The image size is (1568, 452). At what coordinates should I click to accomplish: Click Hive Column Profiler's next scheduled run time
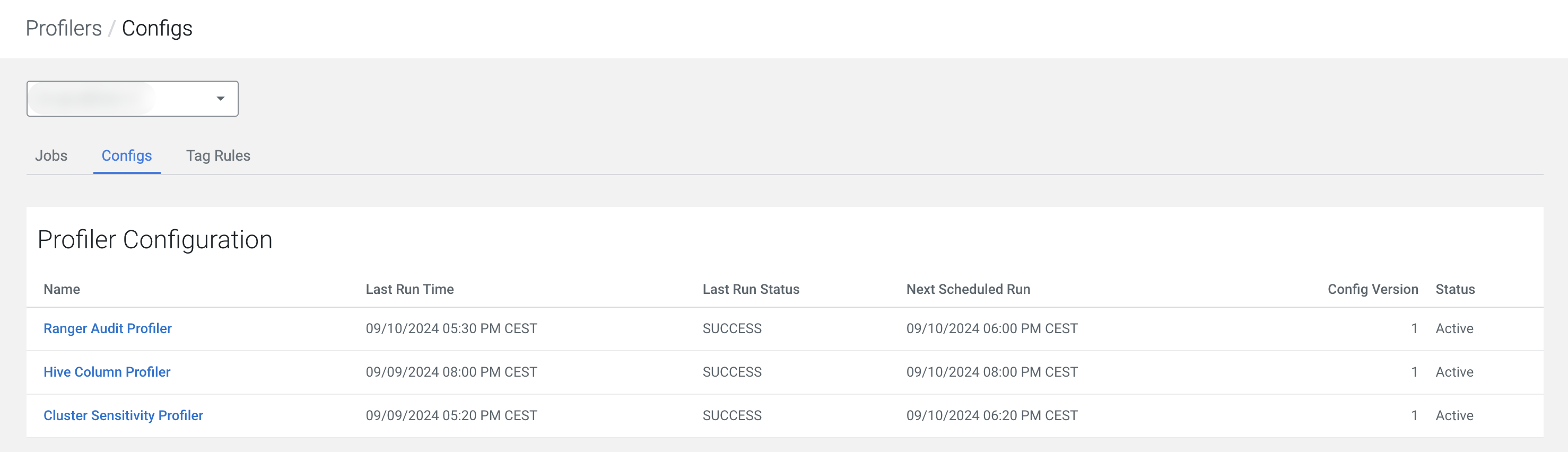click(991, 371)
